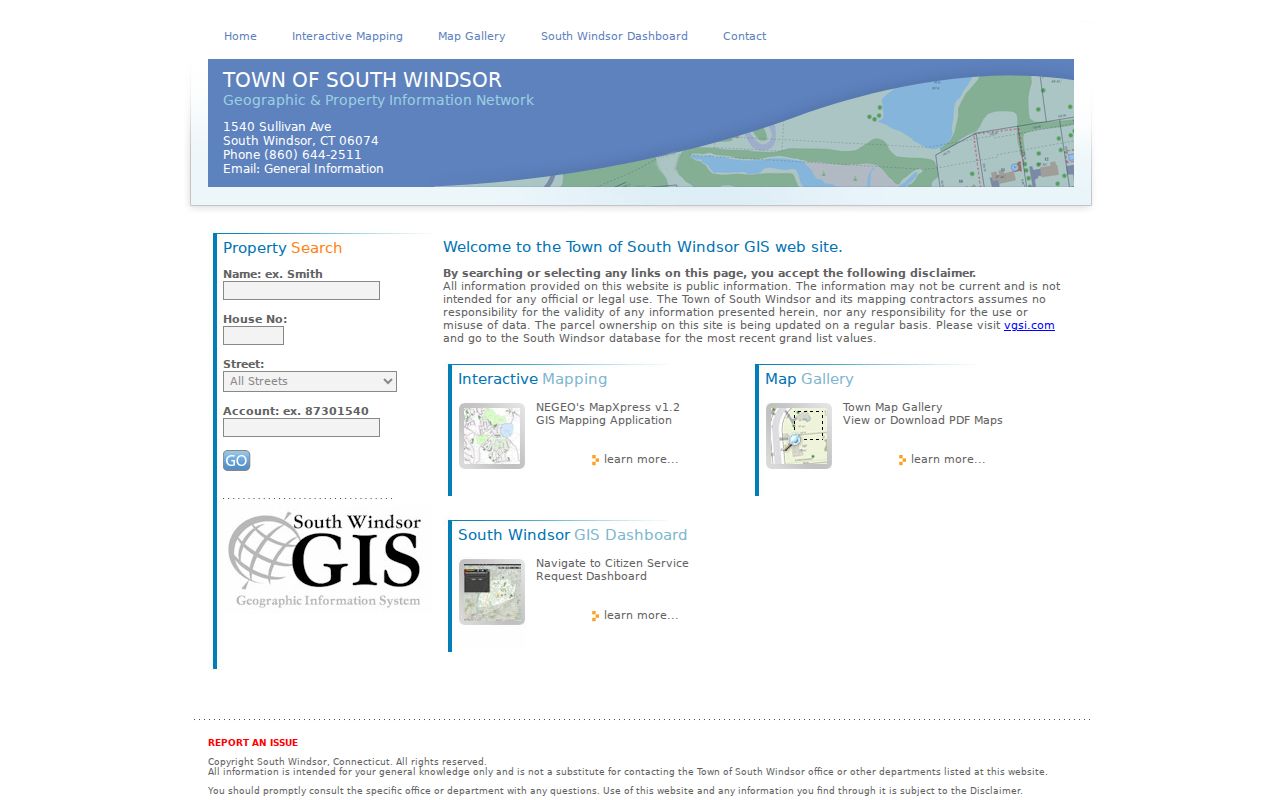1280x800 pixels.
Task: Click the South Windsor GIS logo
Action: click(x=324, y=560)
